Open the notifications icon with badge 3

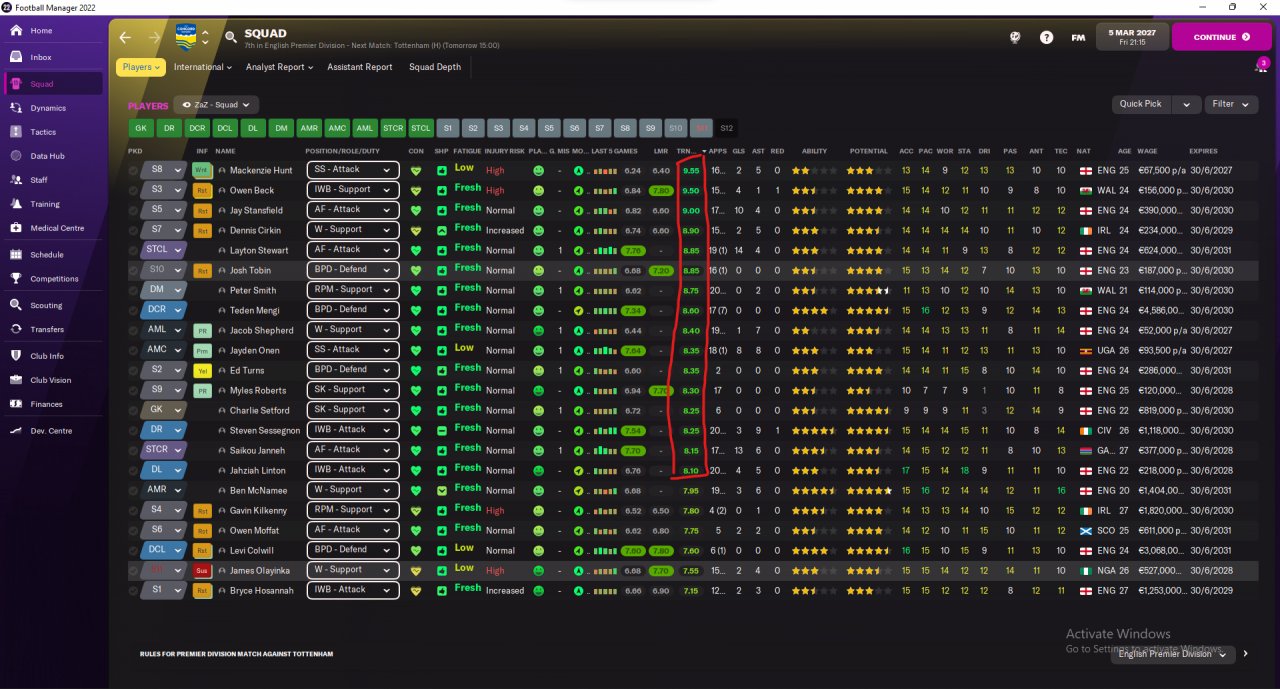point(1261,66)
